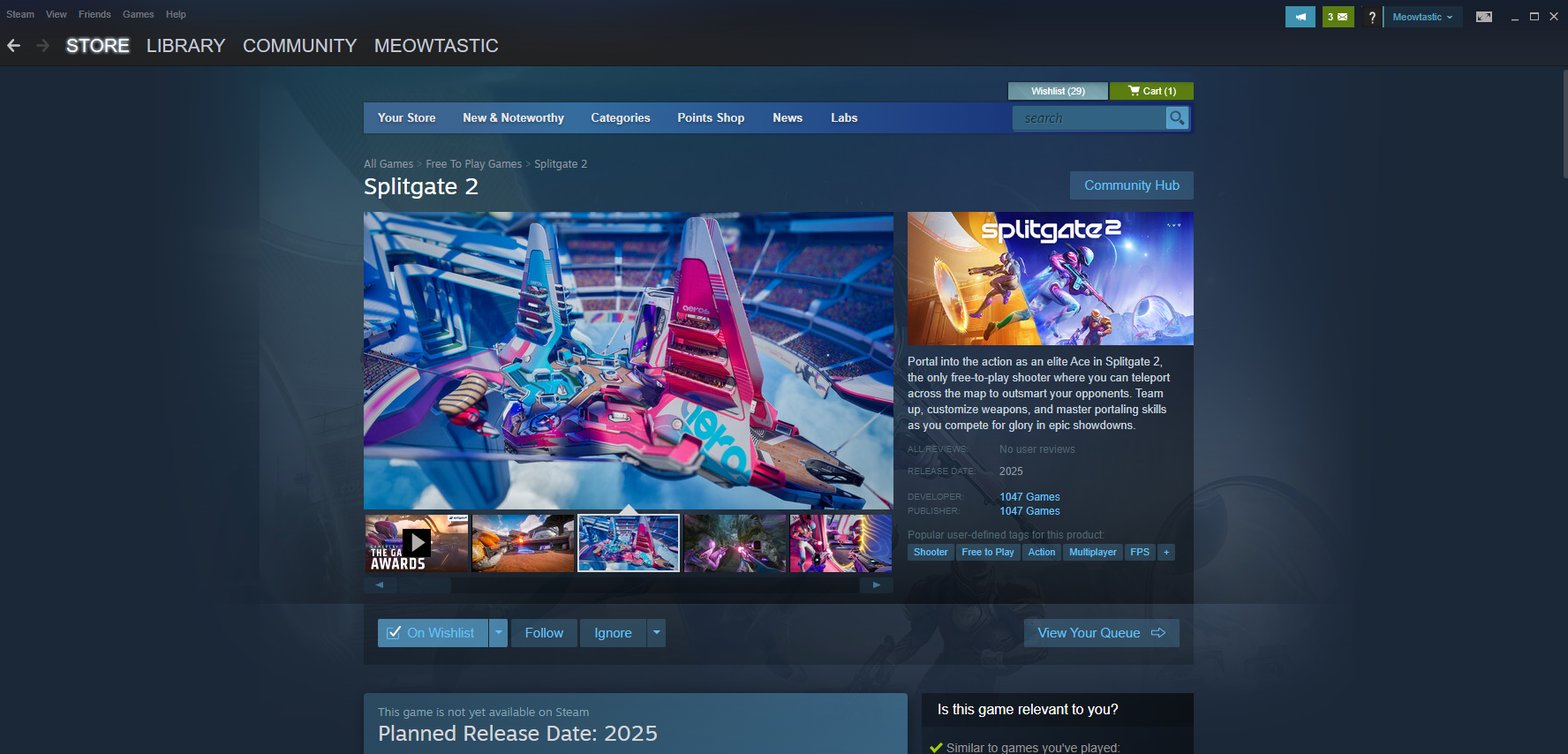Open the Meowtastic account dropdown

tap(1422, 17)
